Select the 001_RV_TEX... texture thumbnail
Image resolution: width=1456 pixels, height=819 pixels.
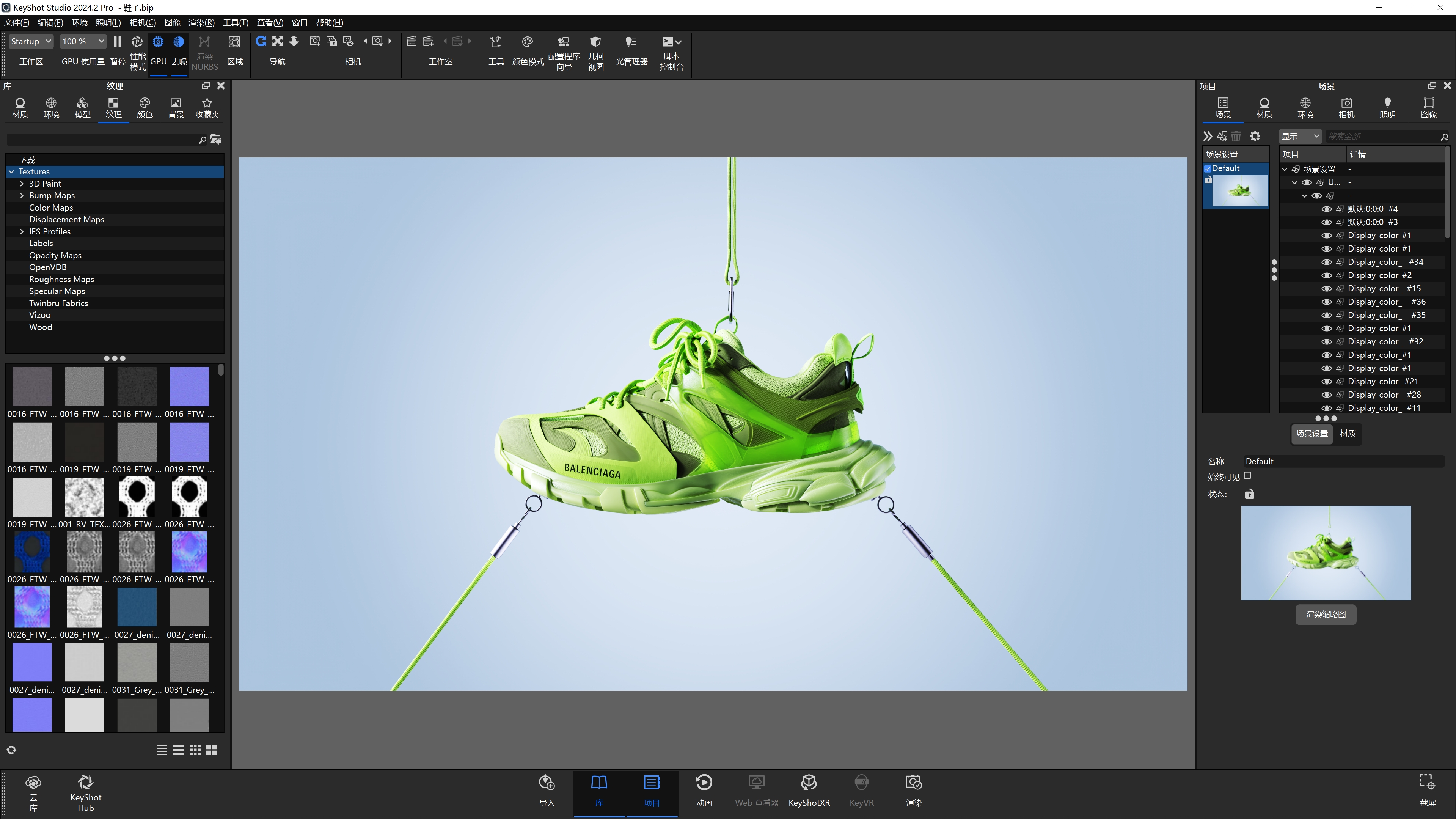point(84,497)
